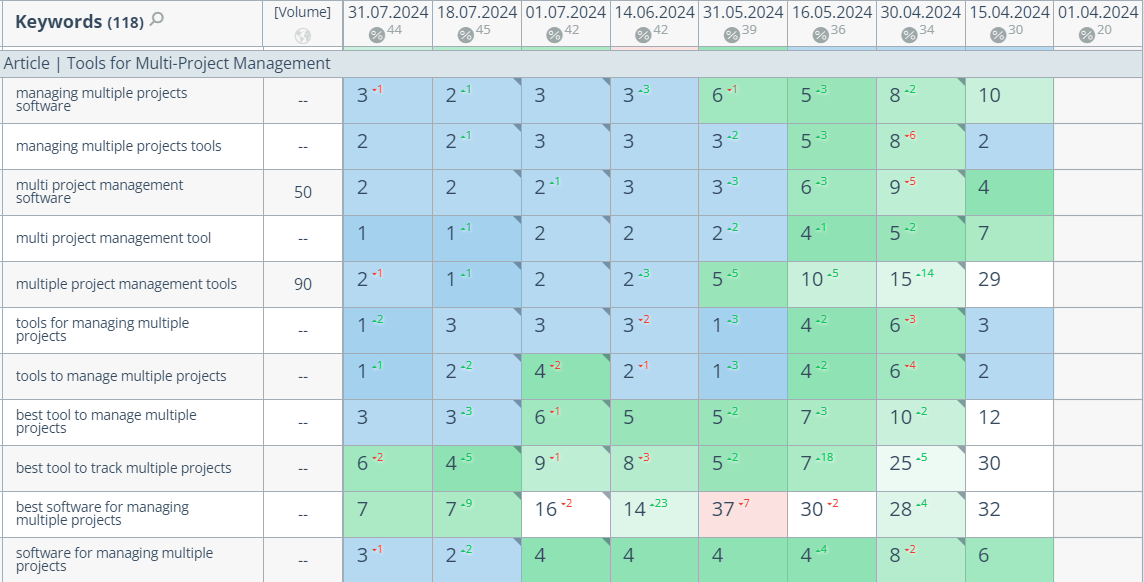Sort by the Volume column header
The image size is (1144, 582).
tap(303, 12)
